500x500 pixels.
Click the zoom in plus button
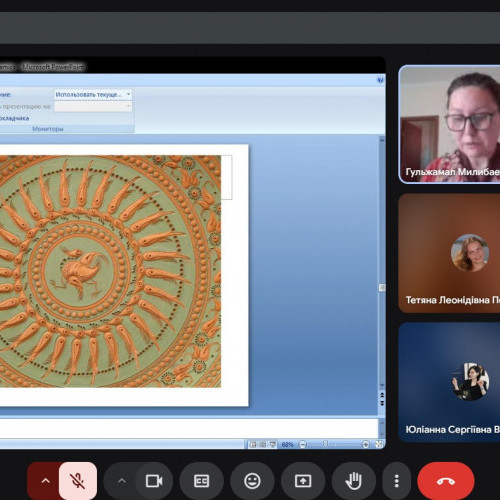(366, 444)
